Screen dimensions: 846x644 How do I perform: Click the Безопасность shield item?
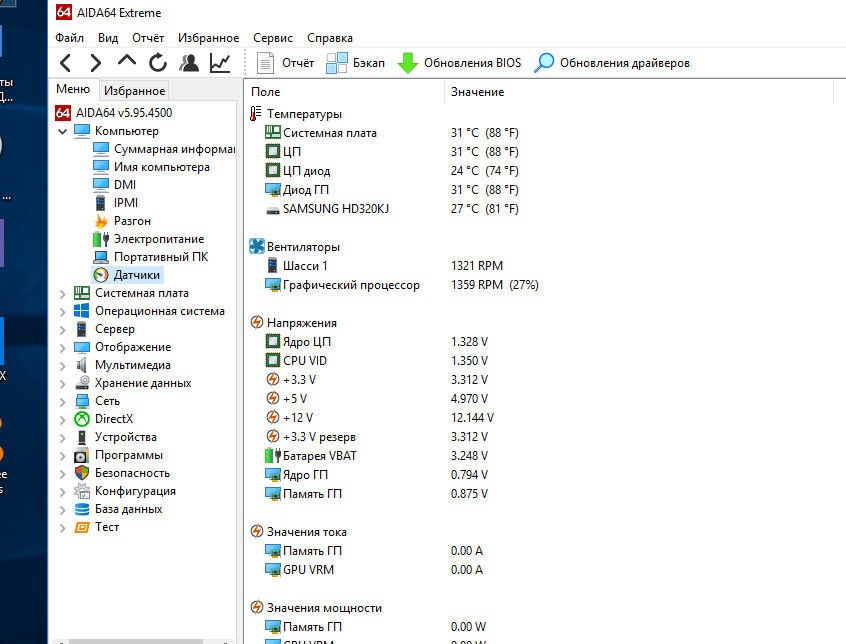coord(122,473)
